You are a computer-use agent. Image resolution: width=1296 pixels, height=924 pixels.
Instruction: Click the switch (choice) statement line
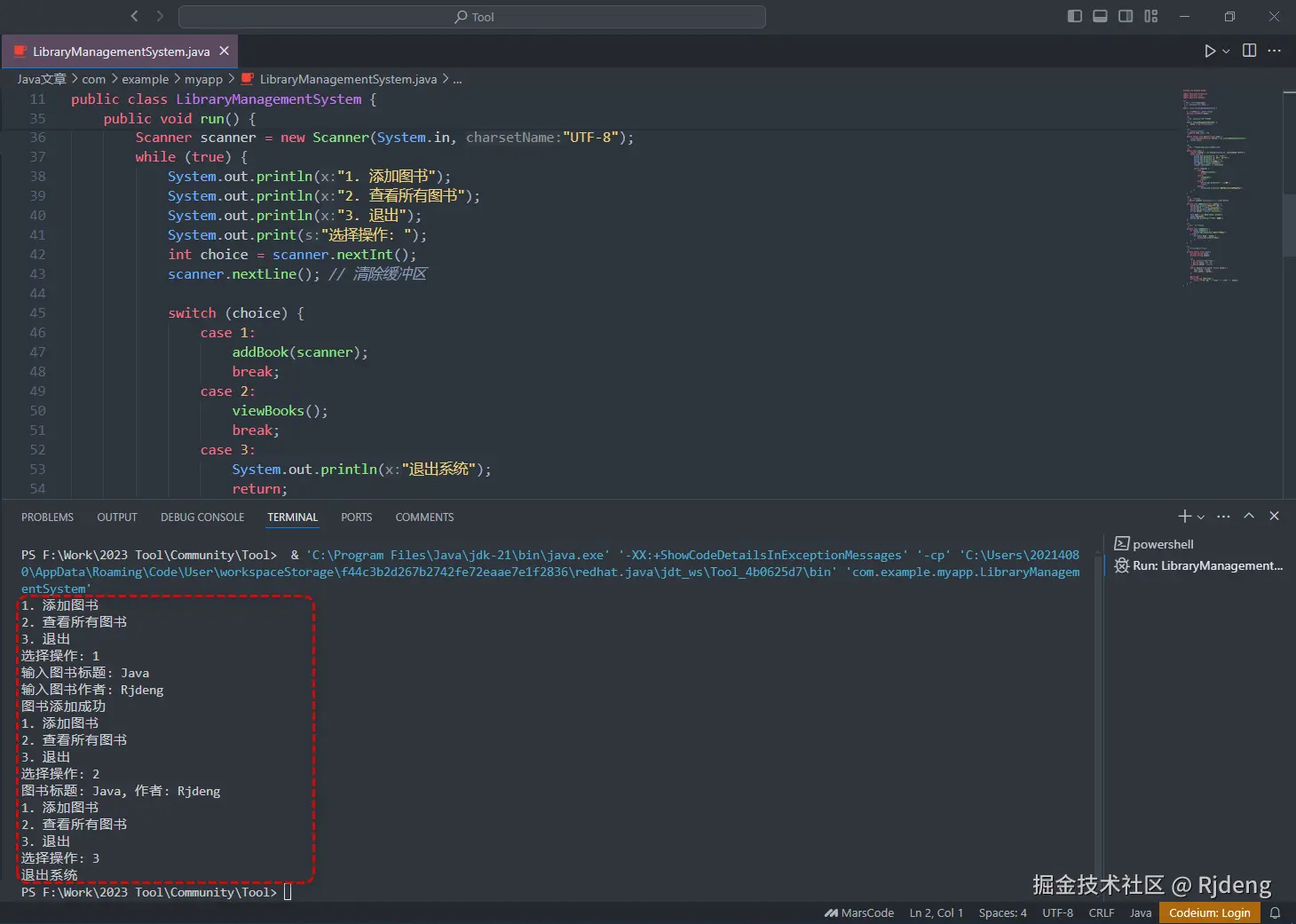point(236,313)
